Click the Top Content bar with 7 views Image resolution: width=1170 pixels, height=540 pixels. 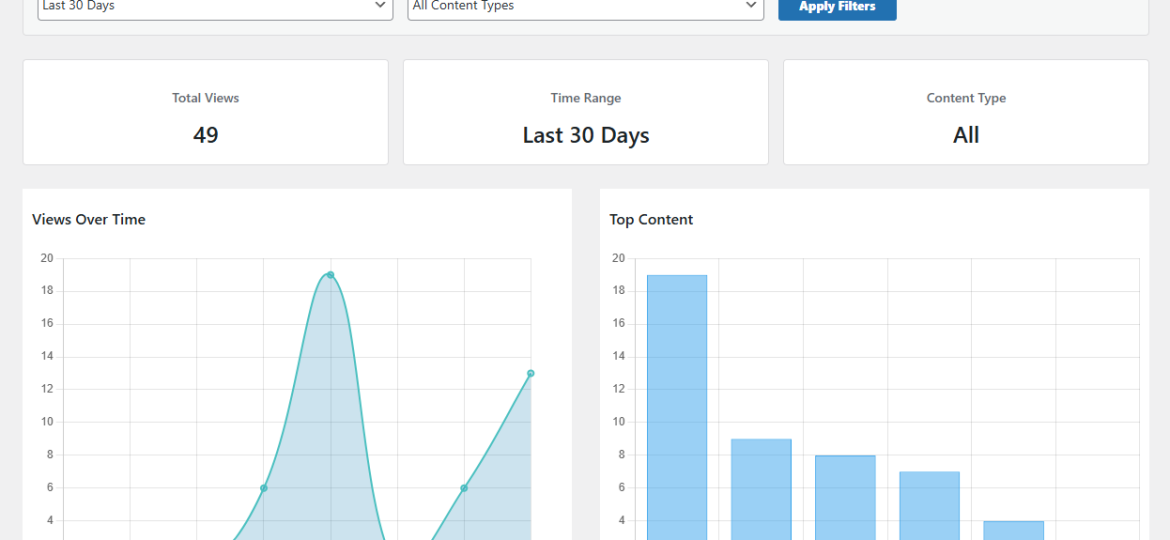point(930,506)
